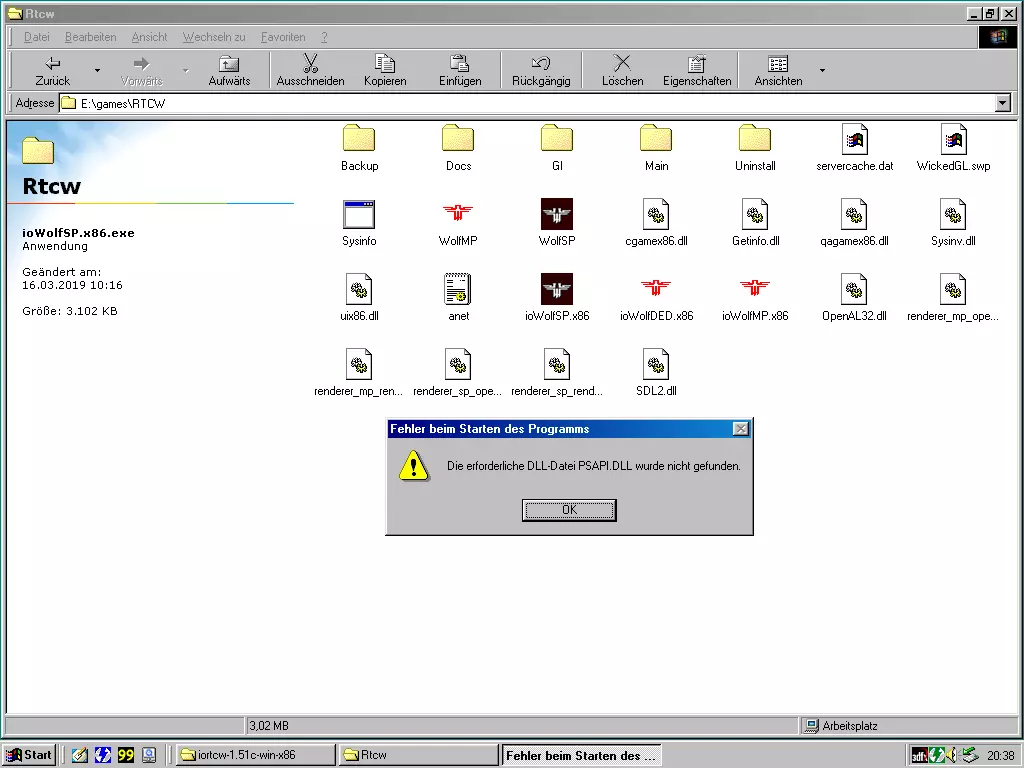Copy file using Kopieren button
This screenshot has width=1024, height=768.
[385, 71]
